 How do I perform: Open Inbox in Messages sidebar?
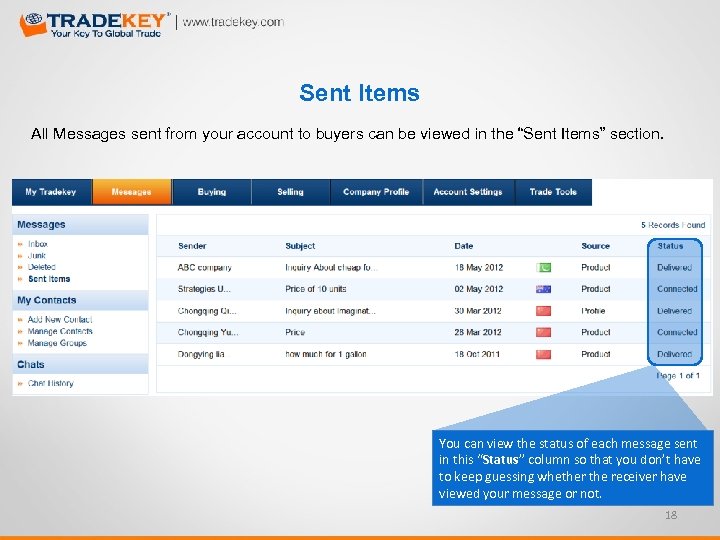pos(38,244)
